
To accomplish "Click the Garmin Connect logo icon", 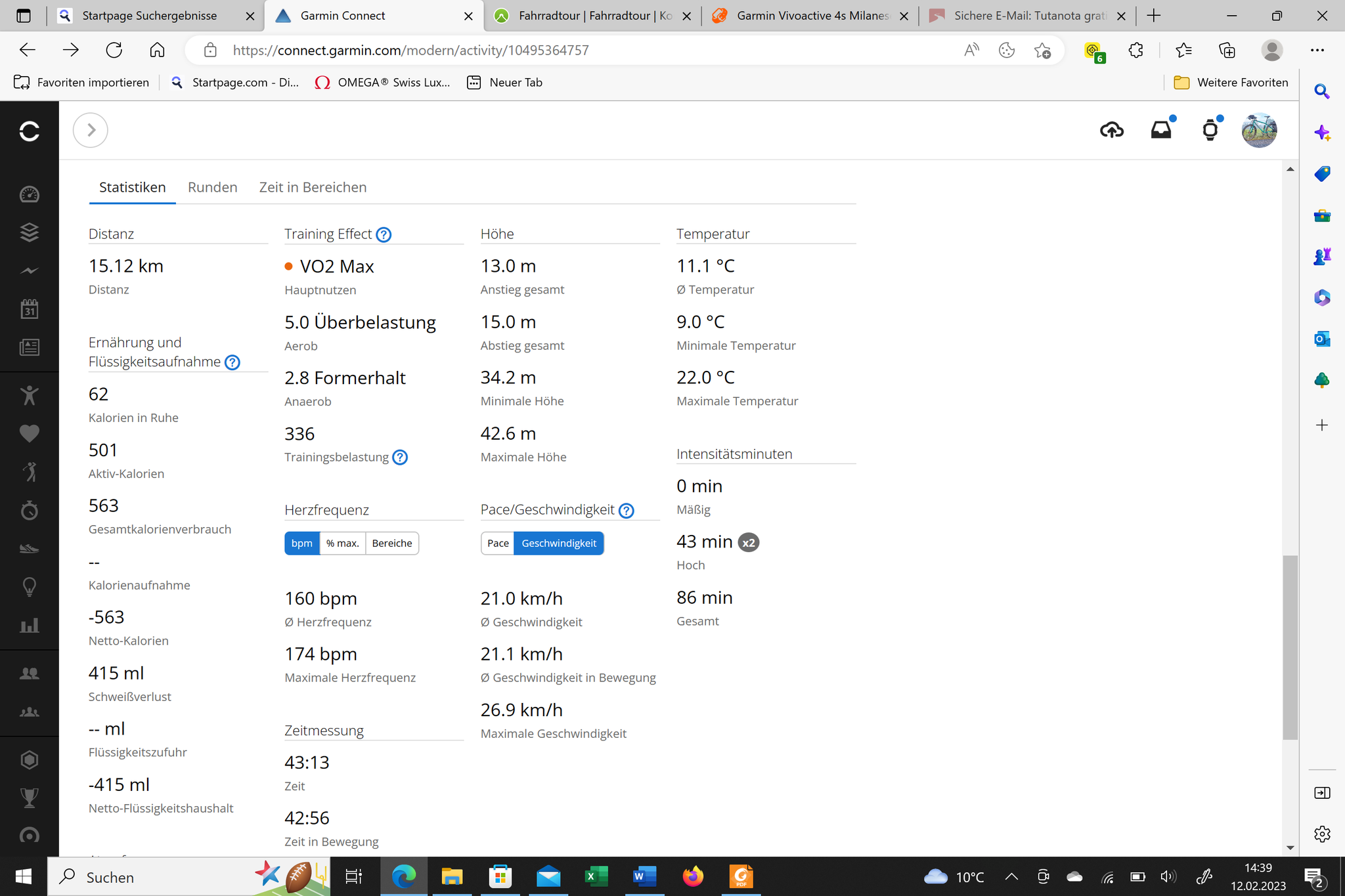I will 30,131.
